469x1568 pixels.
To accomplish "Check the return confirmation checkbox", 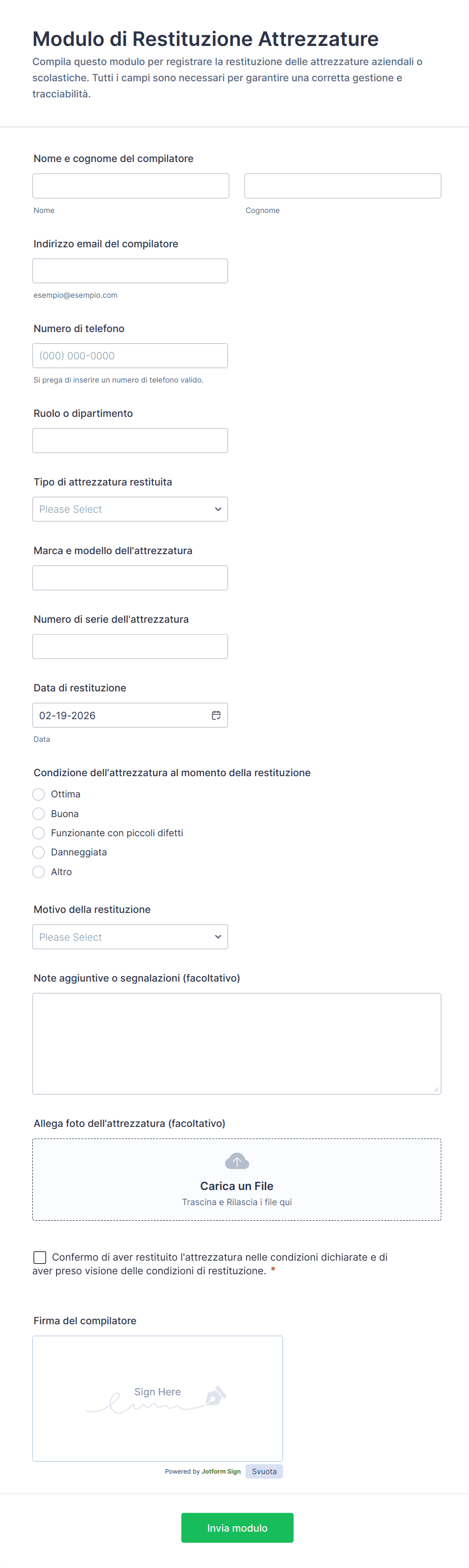I will pyautogui.click(x=40, y=1257).
